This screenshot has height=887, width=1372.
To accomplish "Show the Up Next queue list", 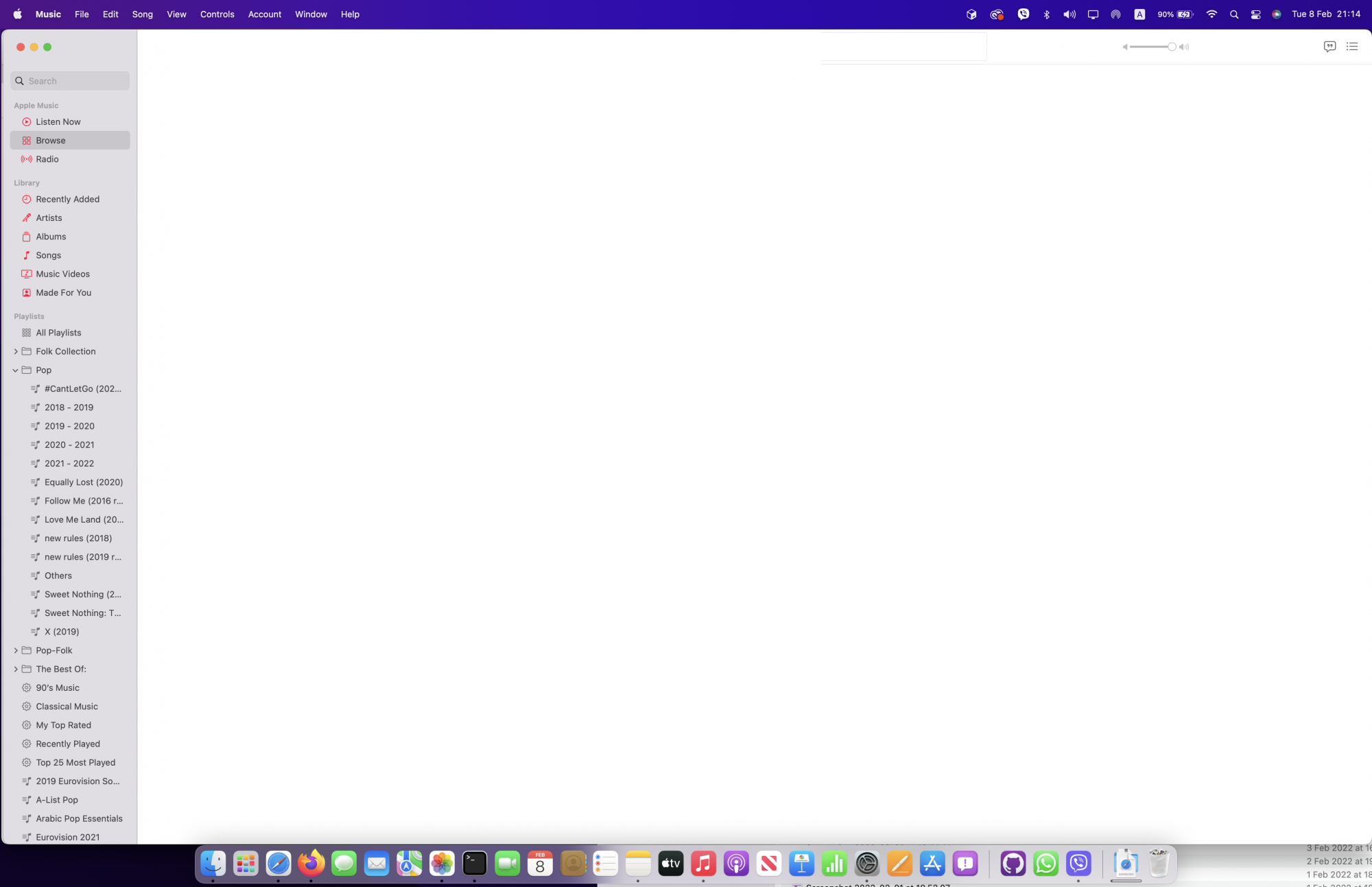I will (1352, 47).
